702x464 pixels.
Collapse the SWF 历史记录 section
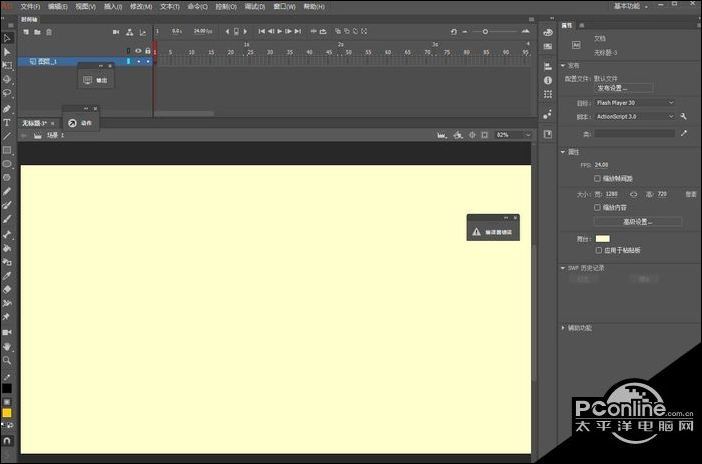coord(563,268)
